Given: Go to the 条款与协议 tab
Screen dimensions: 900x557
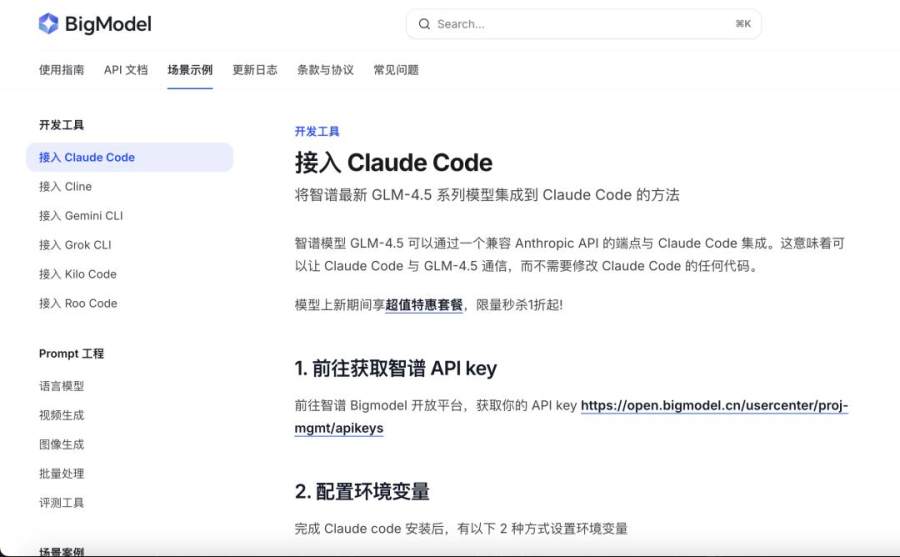Looking at the screenshot, I should click(325, 70).
